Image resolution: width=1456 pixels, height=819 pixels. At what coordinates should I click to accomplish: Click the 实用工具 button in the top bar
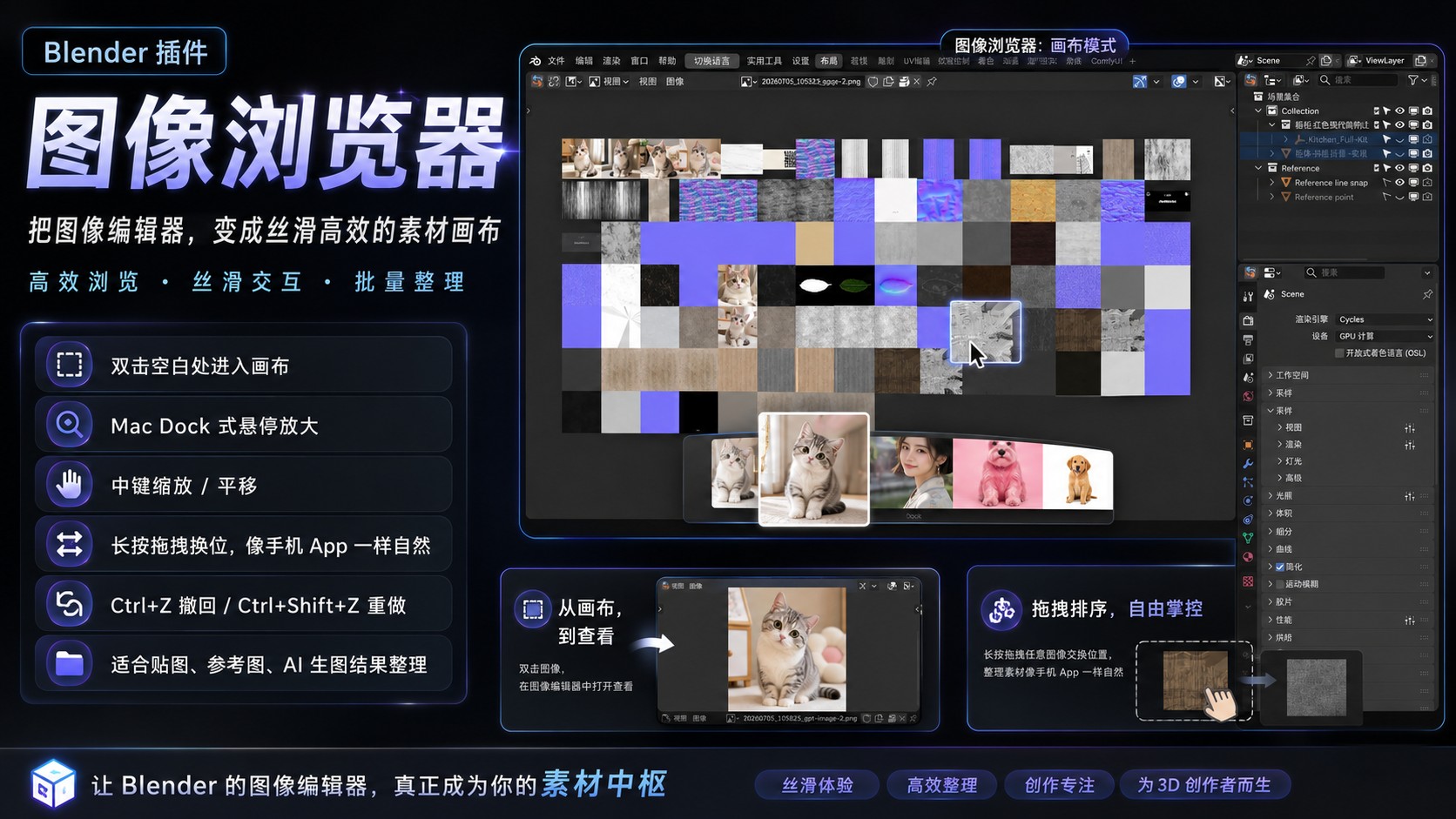click(x=765, y=61)
